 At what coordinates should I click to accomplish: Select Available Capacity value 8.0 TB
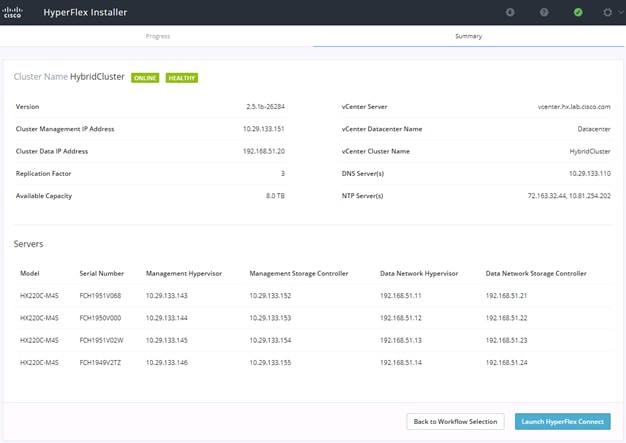tap(275, 196)
